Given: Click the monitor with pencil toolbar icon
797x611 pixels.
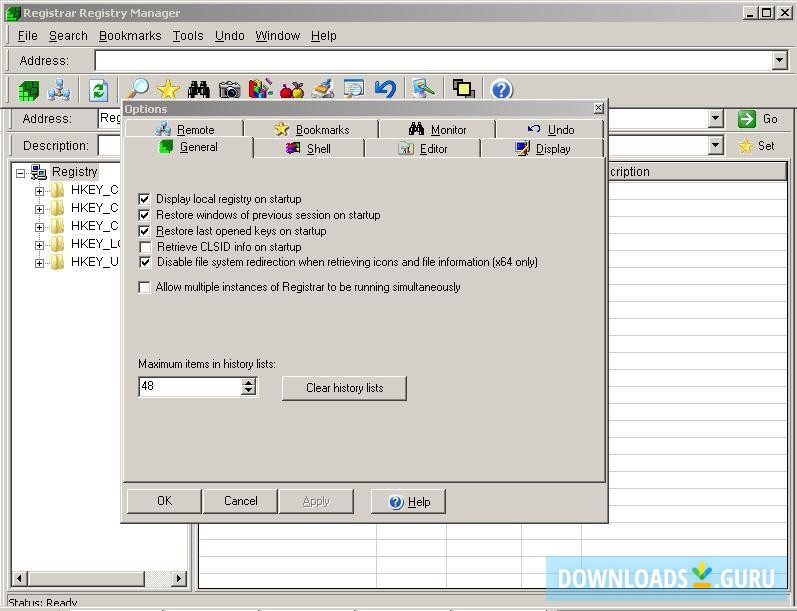Looking at the screenshot, I should (423, 89).
